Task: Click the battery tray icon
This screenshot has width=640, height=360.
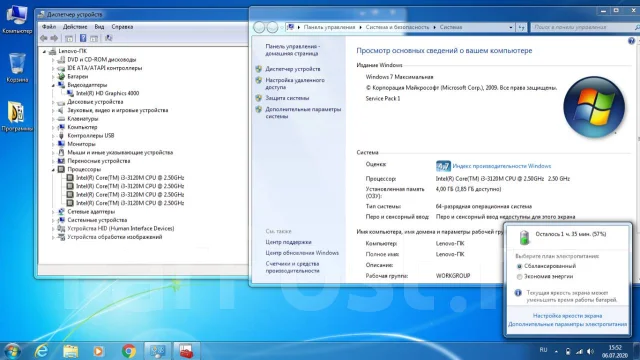Action: (568, 351)
